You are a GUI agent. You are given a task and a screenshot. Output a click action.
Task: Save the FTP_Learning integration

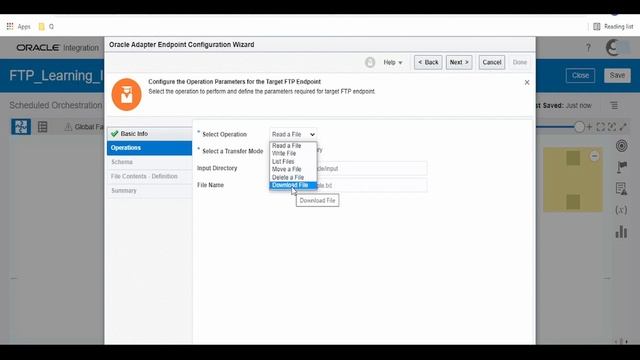pyautogui.click(x=617, y=76)
